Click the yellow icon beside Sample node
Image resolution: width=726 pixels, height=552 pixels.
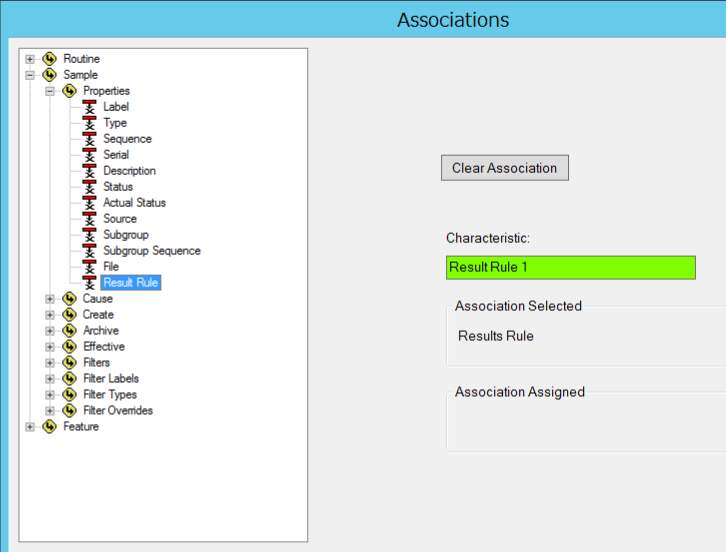coord(49,75)
